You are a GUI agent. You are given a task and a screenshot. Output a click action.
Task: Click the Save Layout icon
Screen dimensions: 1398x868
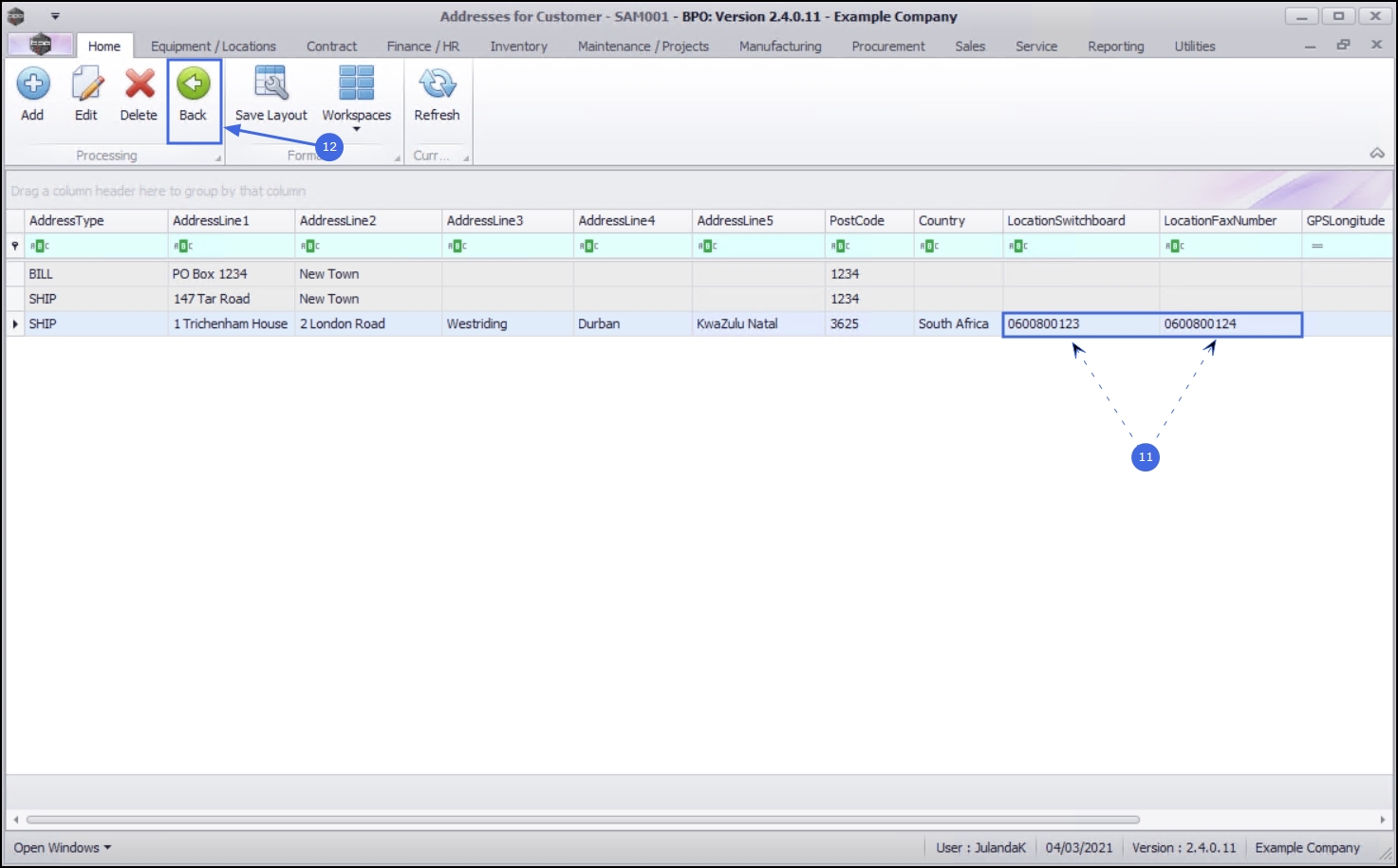pos(271,84)
